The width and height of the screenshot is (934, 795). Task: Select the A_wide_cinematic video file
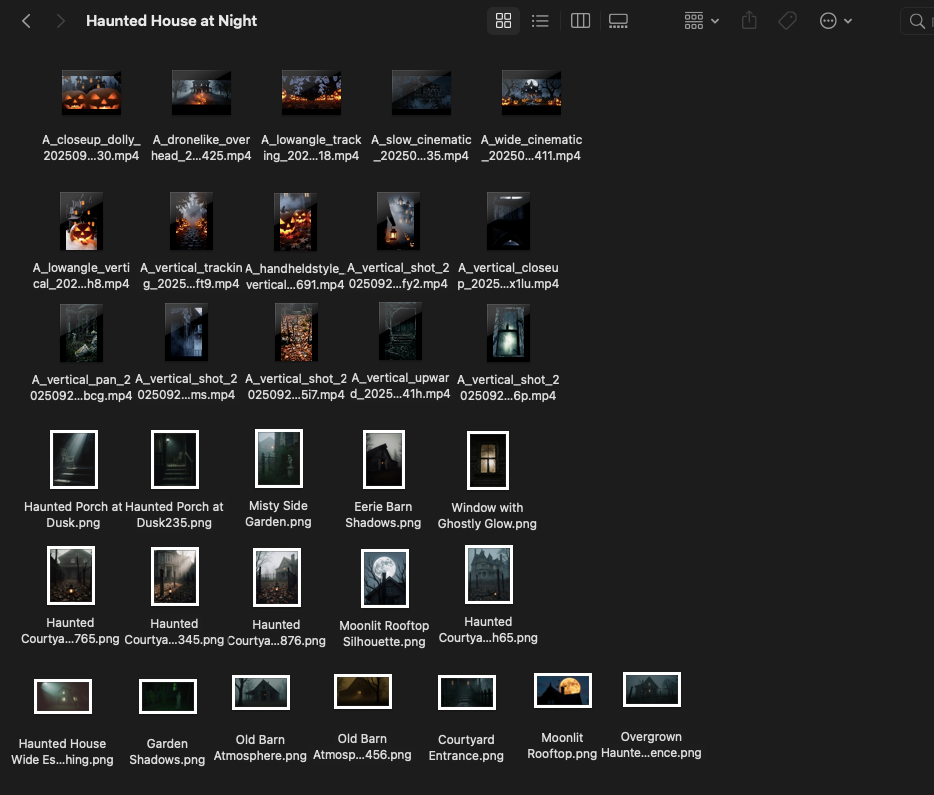tap(531, 92)
